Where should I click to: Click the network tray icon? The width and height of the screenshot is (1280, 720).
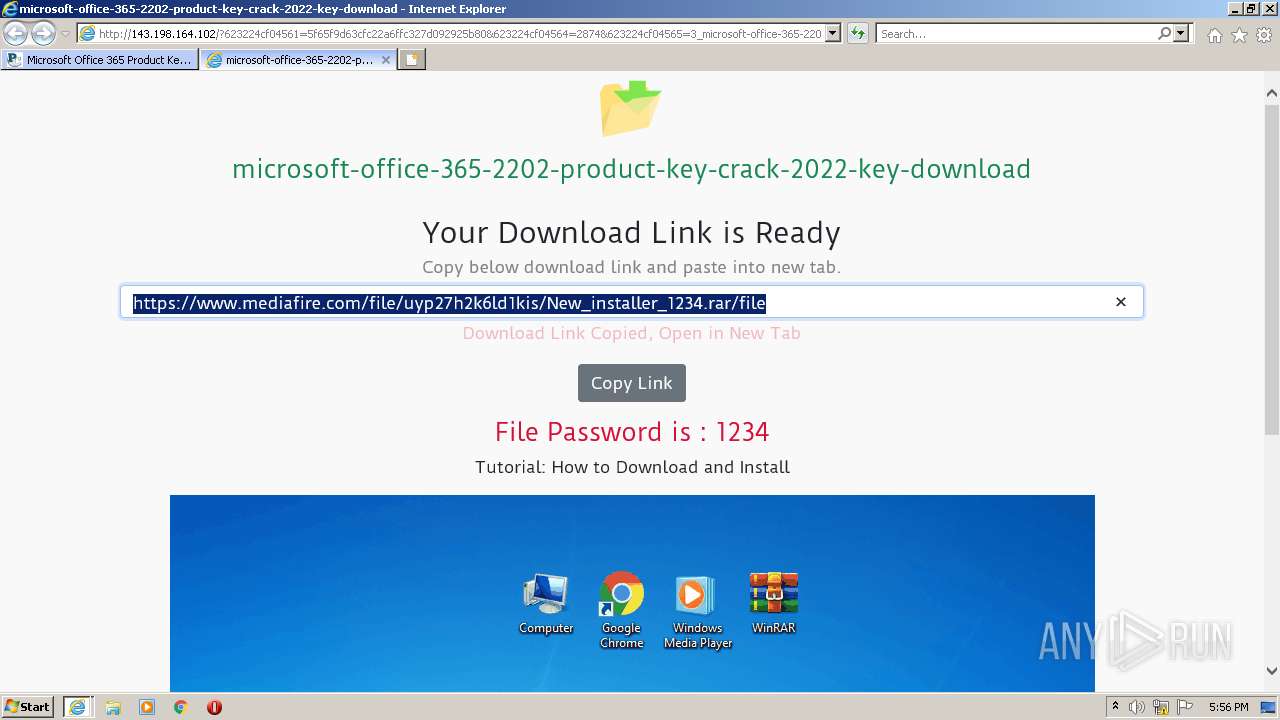click(1161, 707)
